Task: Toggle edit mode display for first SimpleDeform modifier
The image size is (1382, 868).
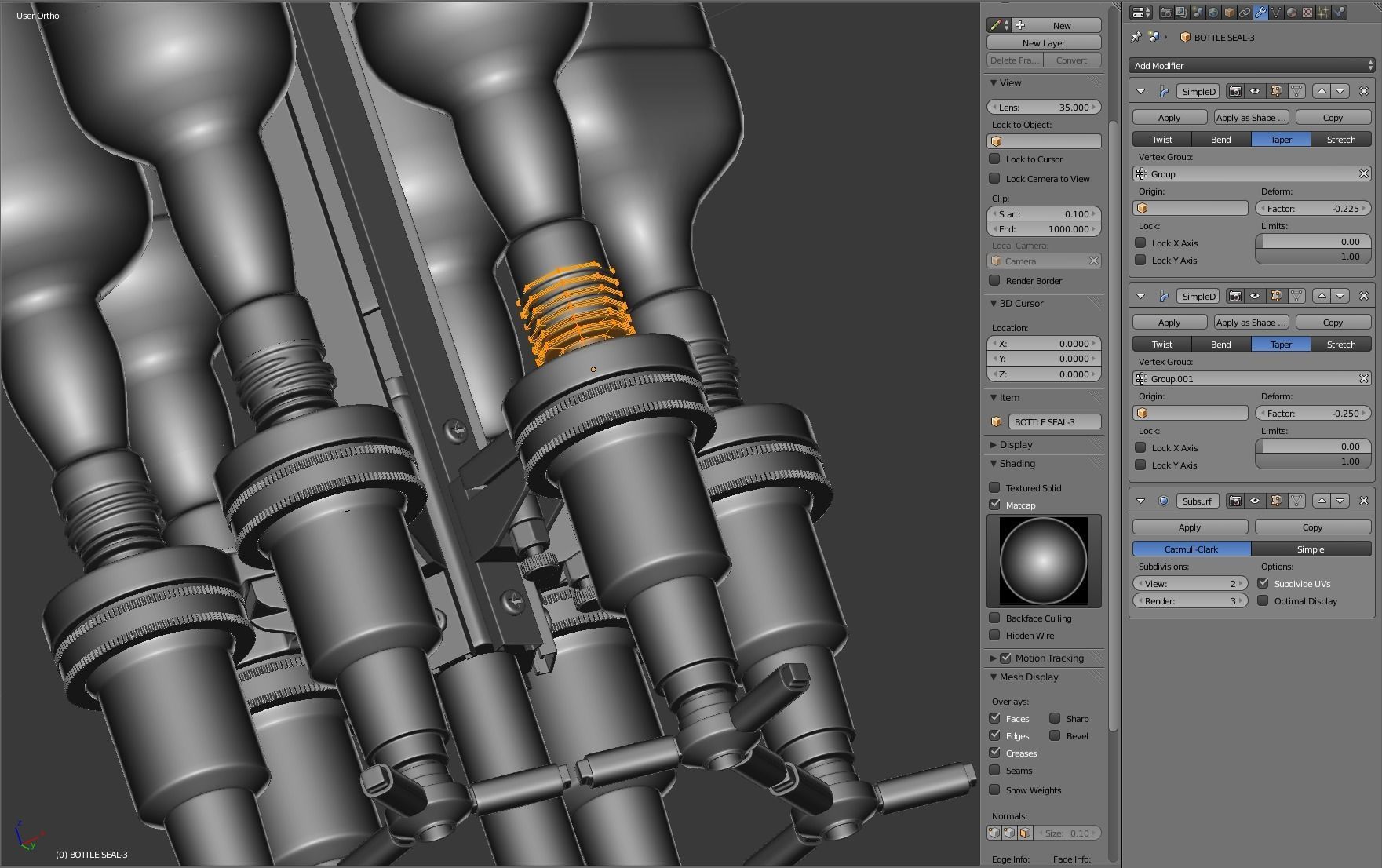Action: coord(1276,92)
